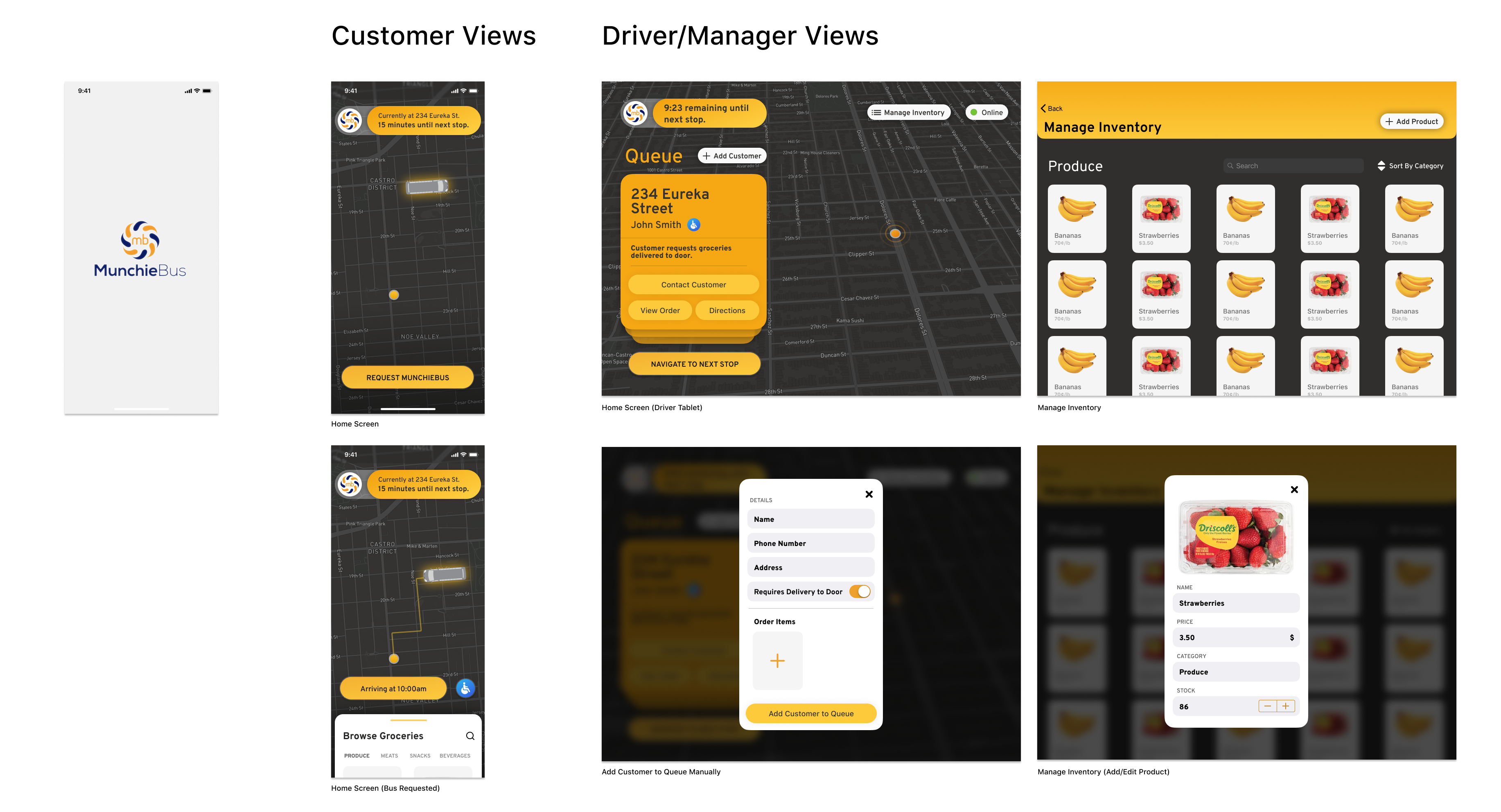
Task: Open the CATEGORY field showing Produce
Action: (1236, 672)
